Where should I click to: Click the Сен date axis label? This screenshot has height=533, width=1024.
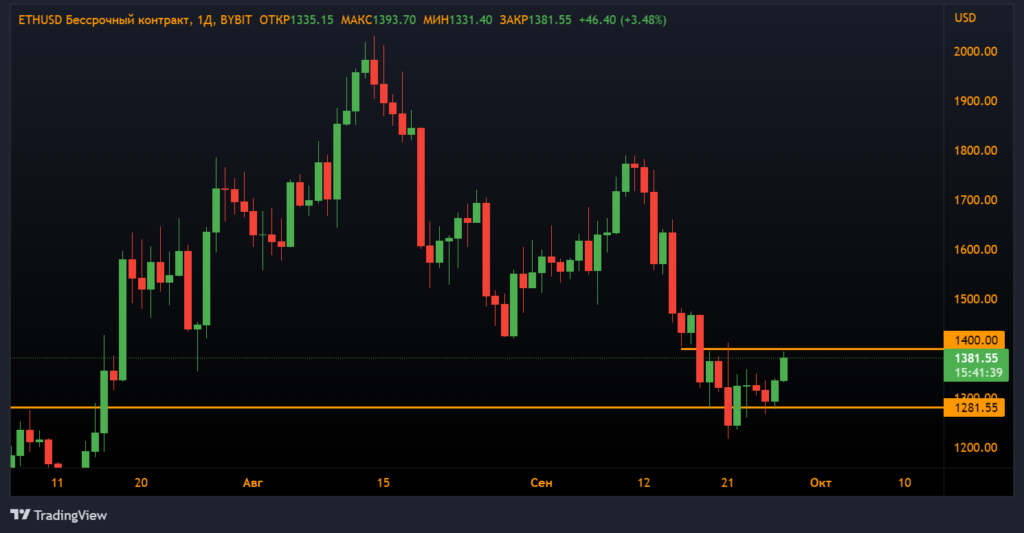pyautogui.click(x=541, y=483)
